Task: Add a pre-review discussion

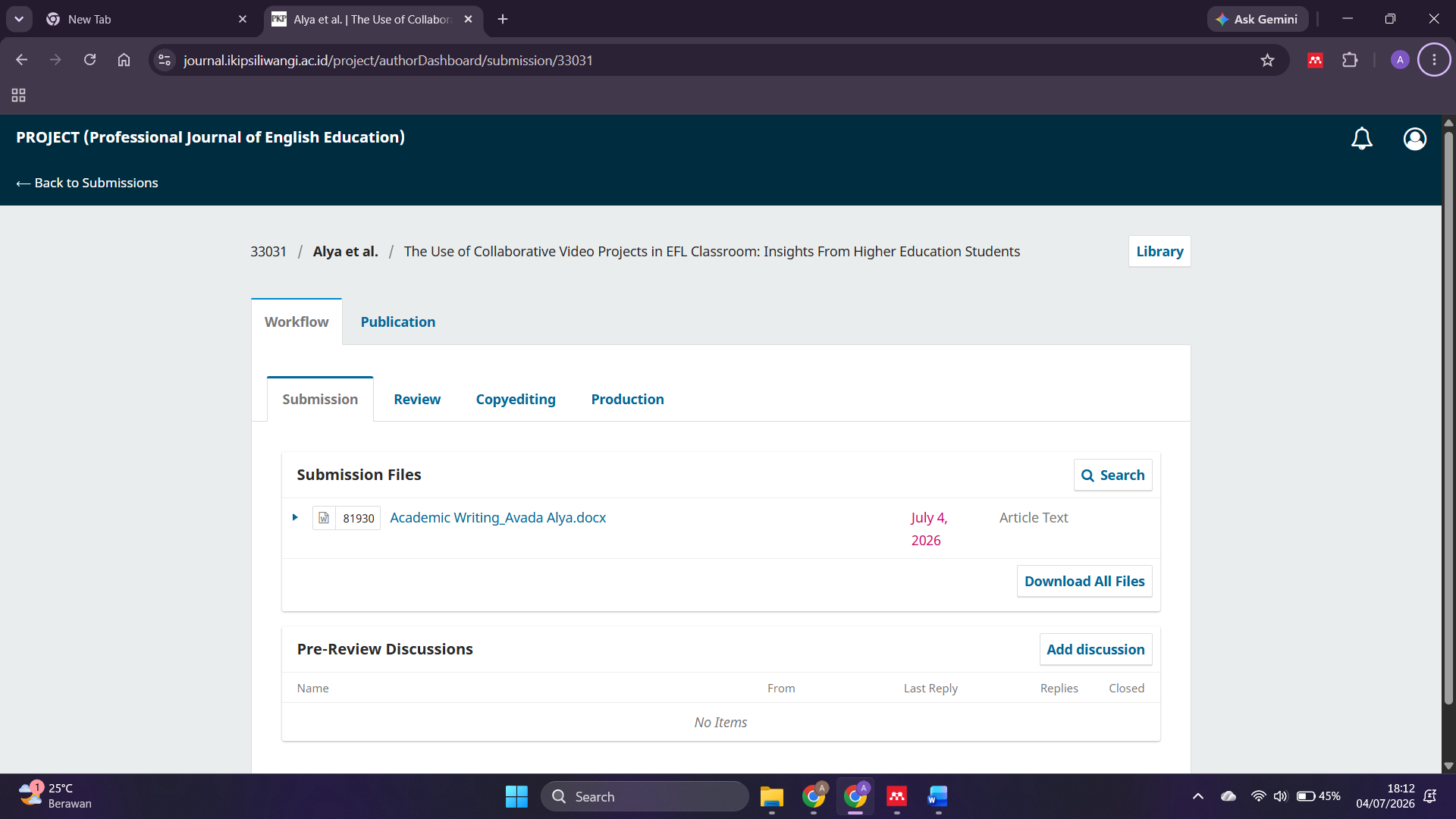Action: tap(1096, 649)
